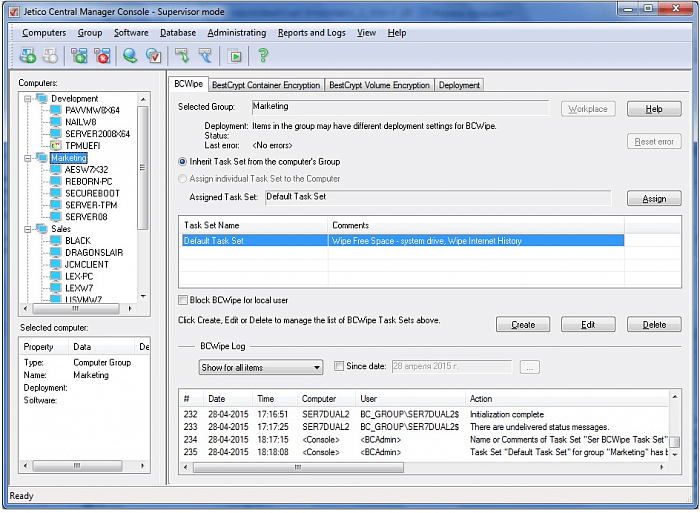The height and width of the screenshot is (513, 700).
Task: Open the Reports and Logs menu
Action: [312, 33]
